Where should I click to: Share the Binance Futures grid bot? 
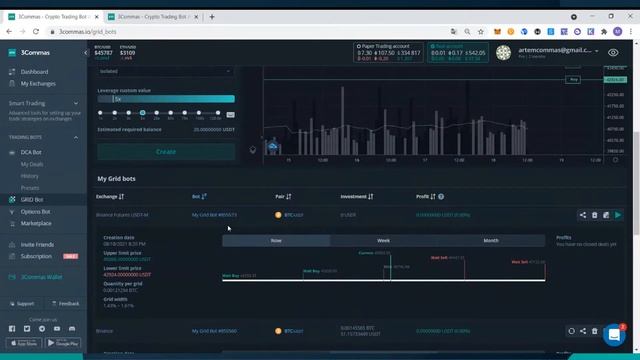point(583,215)
